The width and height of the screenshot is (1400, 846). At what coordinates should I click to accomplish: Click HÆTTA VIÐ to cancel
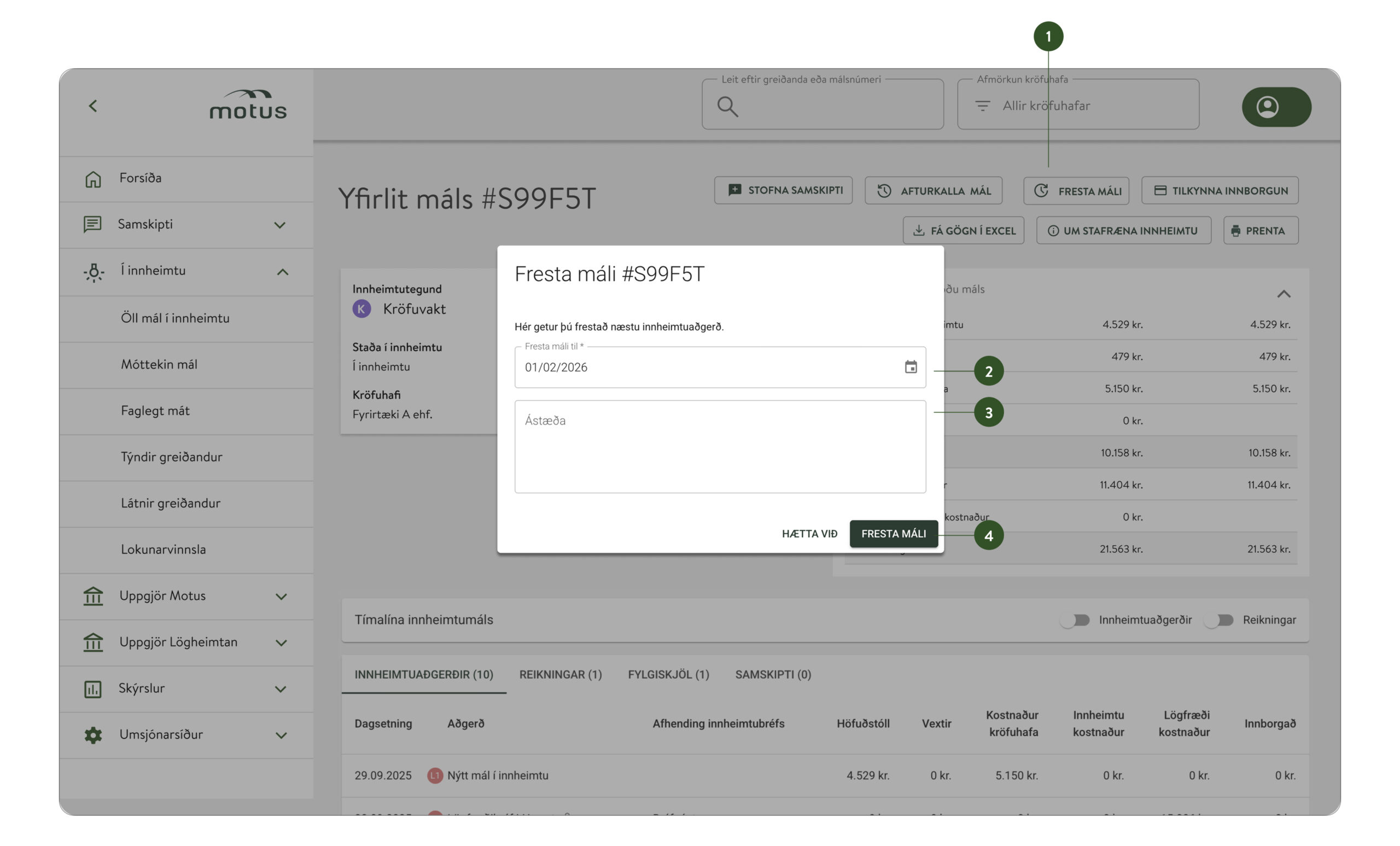[x=809, y=534]
